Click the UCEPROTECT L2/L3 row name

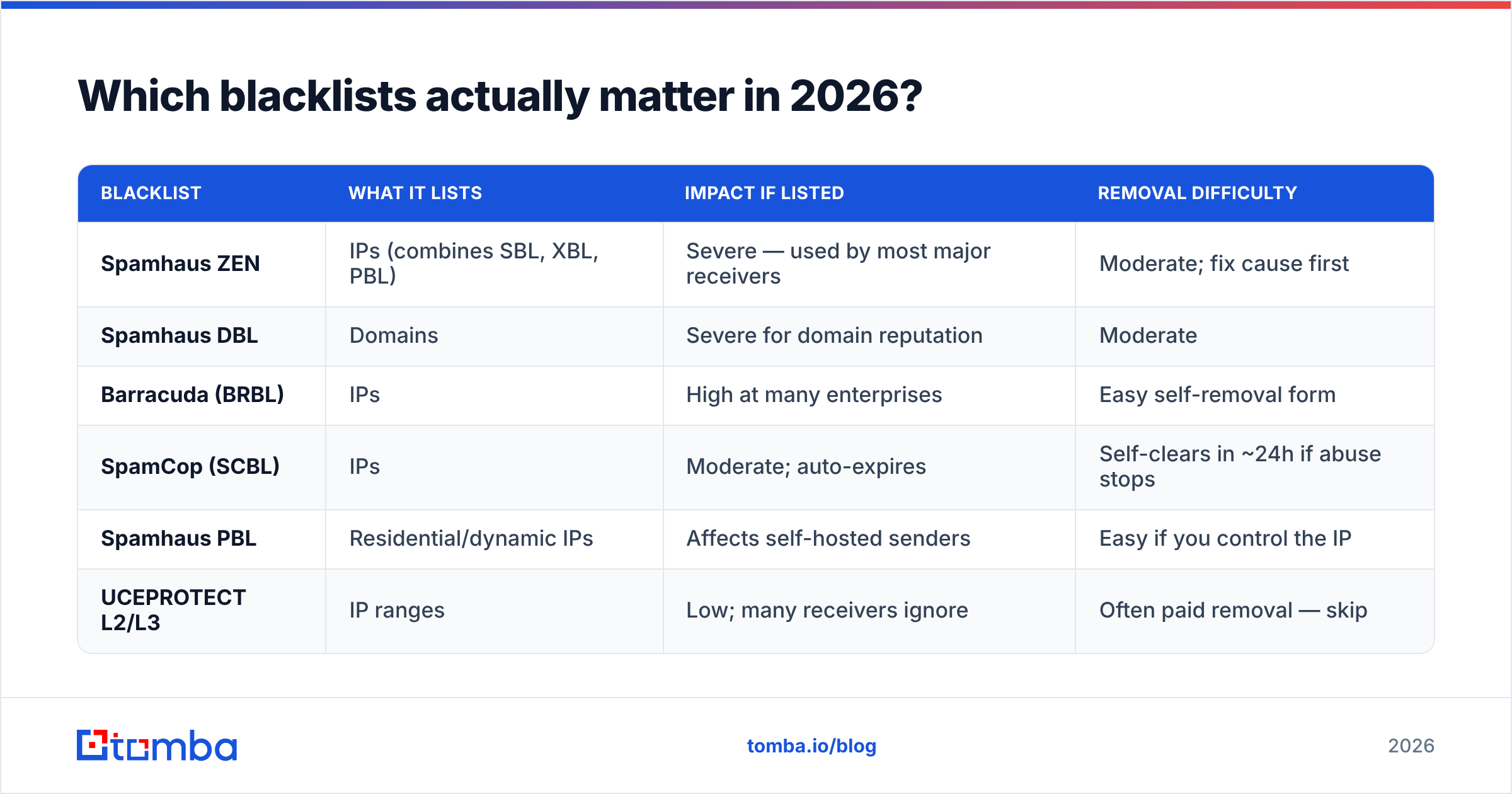pyautogui.click(x=173, y=610)
